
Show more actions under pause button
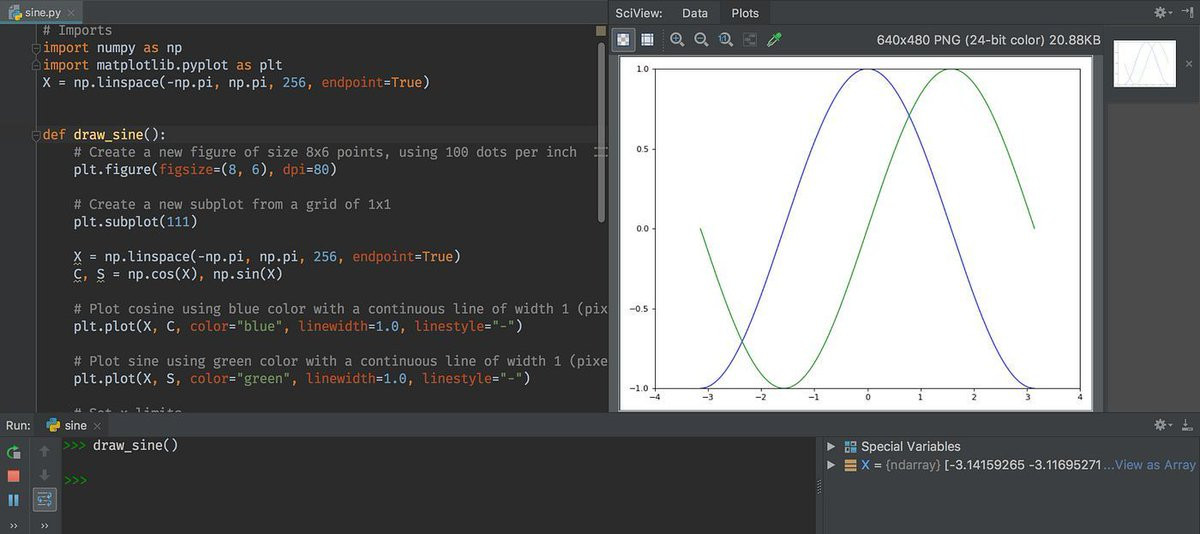[x=14, y=525]
